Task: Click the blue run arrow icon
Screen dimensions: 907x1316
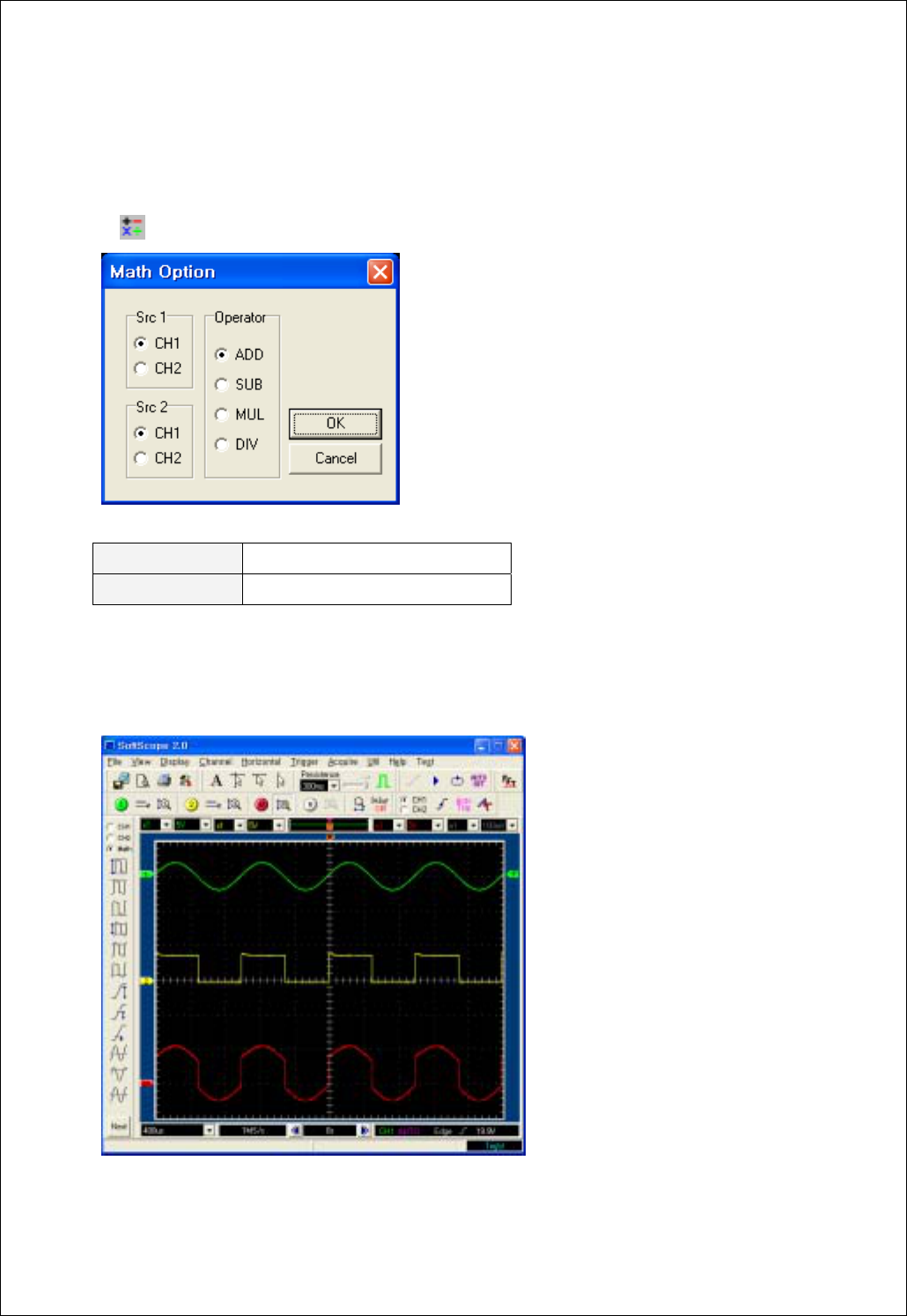Action: 435,781
